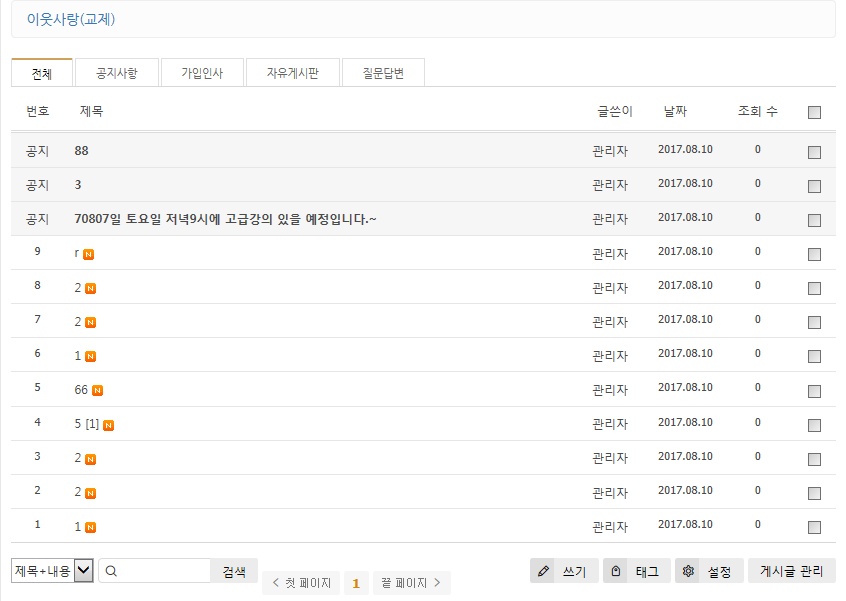Open the 제목+내용 search type dropdown
This screenshot has width=846, height=601.
coord(52,570)
